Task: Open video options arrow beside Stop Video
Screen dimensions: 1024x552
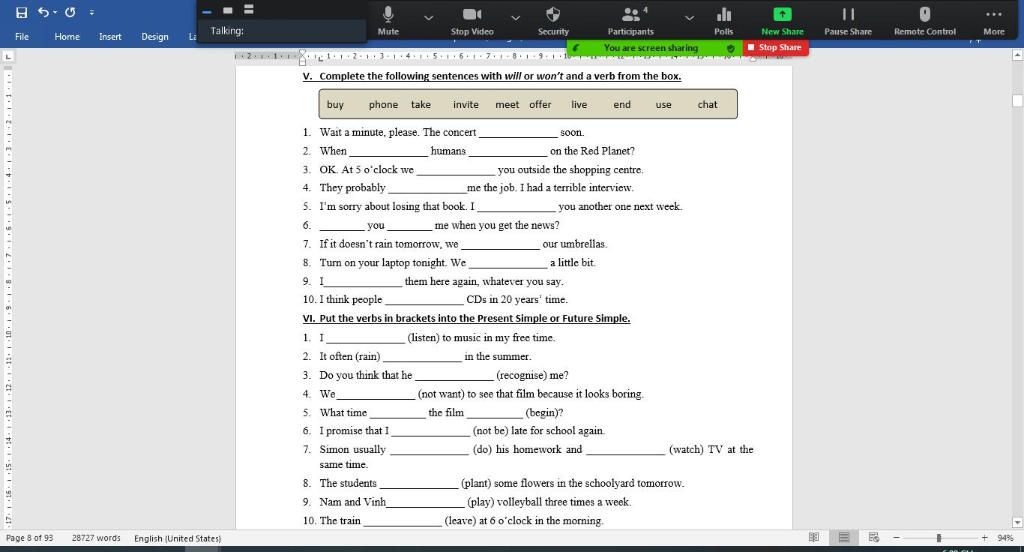Action: coord(515,18)
